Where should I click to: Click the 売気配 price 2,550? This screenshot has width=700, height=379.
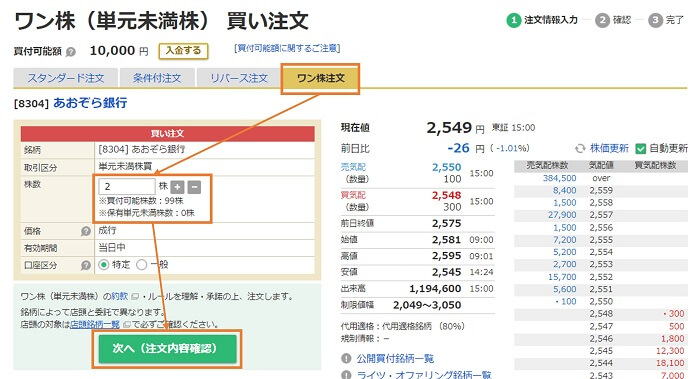click(x=446, y=167)
